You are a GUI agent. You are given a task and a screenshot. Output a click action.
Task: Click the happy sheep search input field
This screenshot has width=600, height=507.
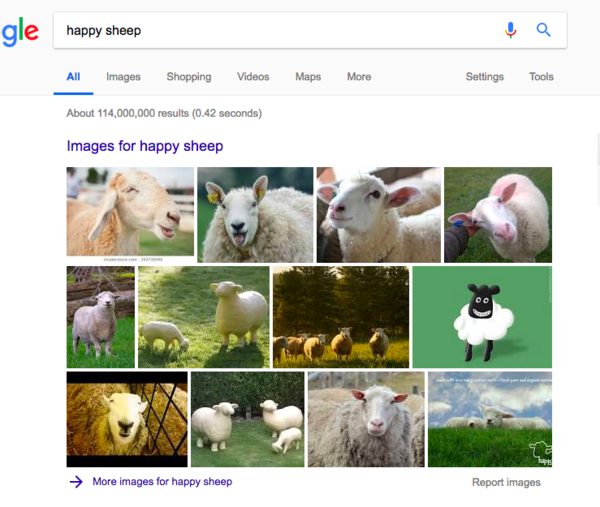point(280,30)
